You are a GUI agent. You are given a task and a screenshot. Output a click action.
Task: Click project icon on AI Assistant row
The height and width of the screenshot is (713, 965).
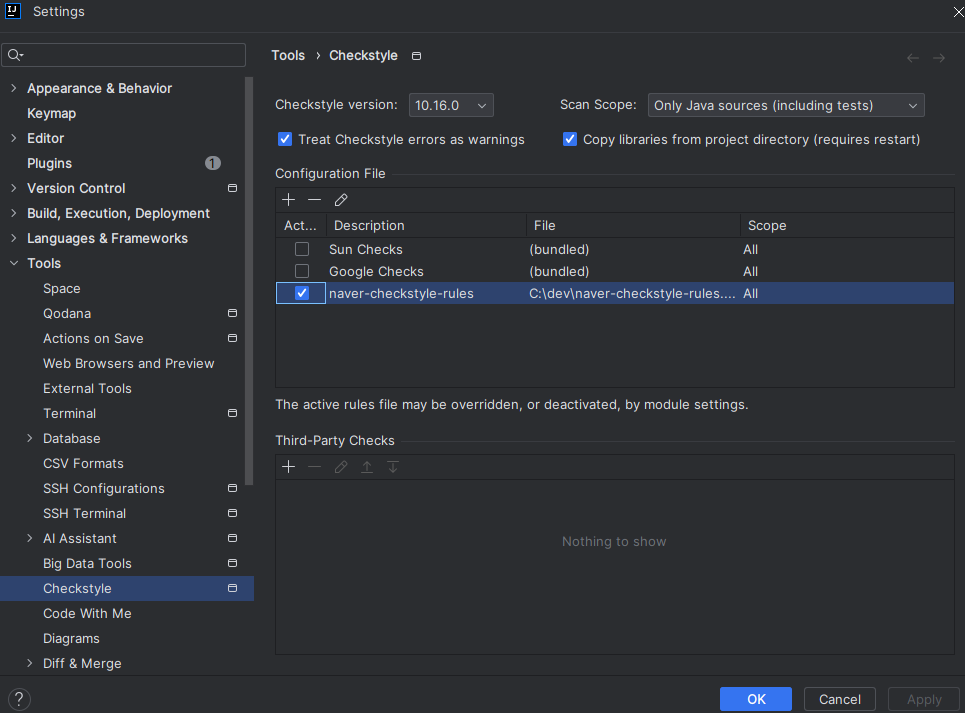pyautogui.click(x=233, y=538)
